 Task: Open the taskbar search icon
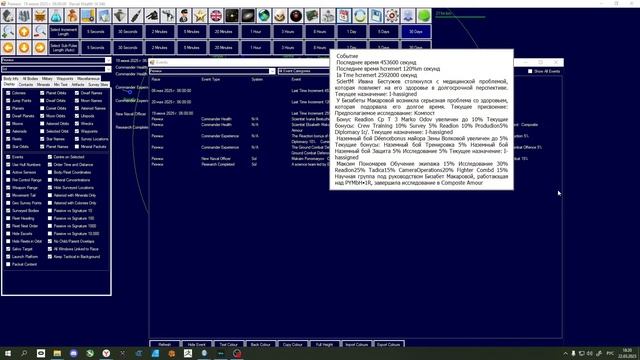(24, 353)
